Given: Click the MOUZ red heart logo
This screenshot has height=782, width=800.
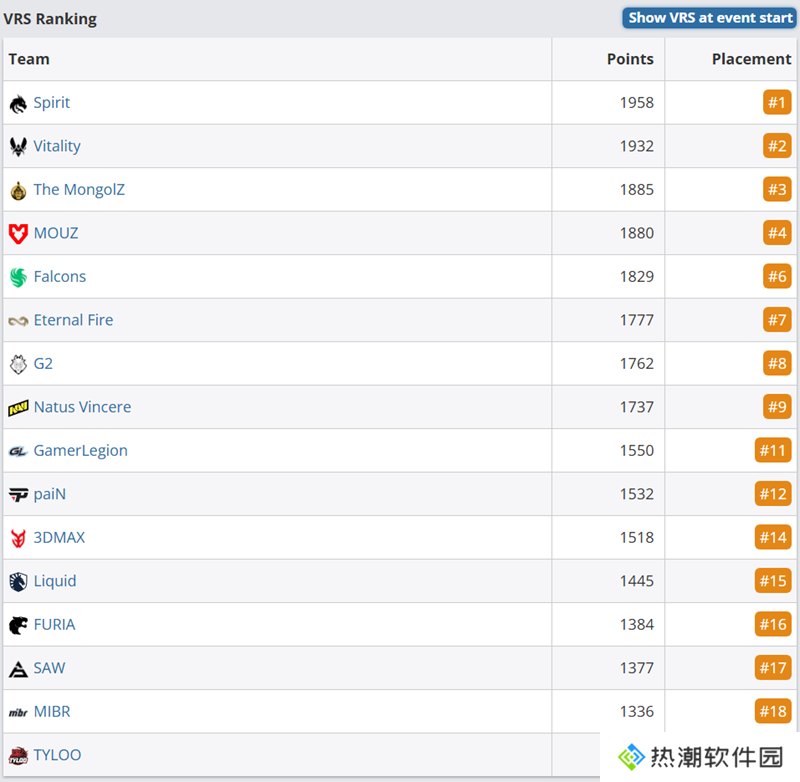Looking at the screenshot, I should coord(18,234).
